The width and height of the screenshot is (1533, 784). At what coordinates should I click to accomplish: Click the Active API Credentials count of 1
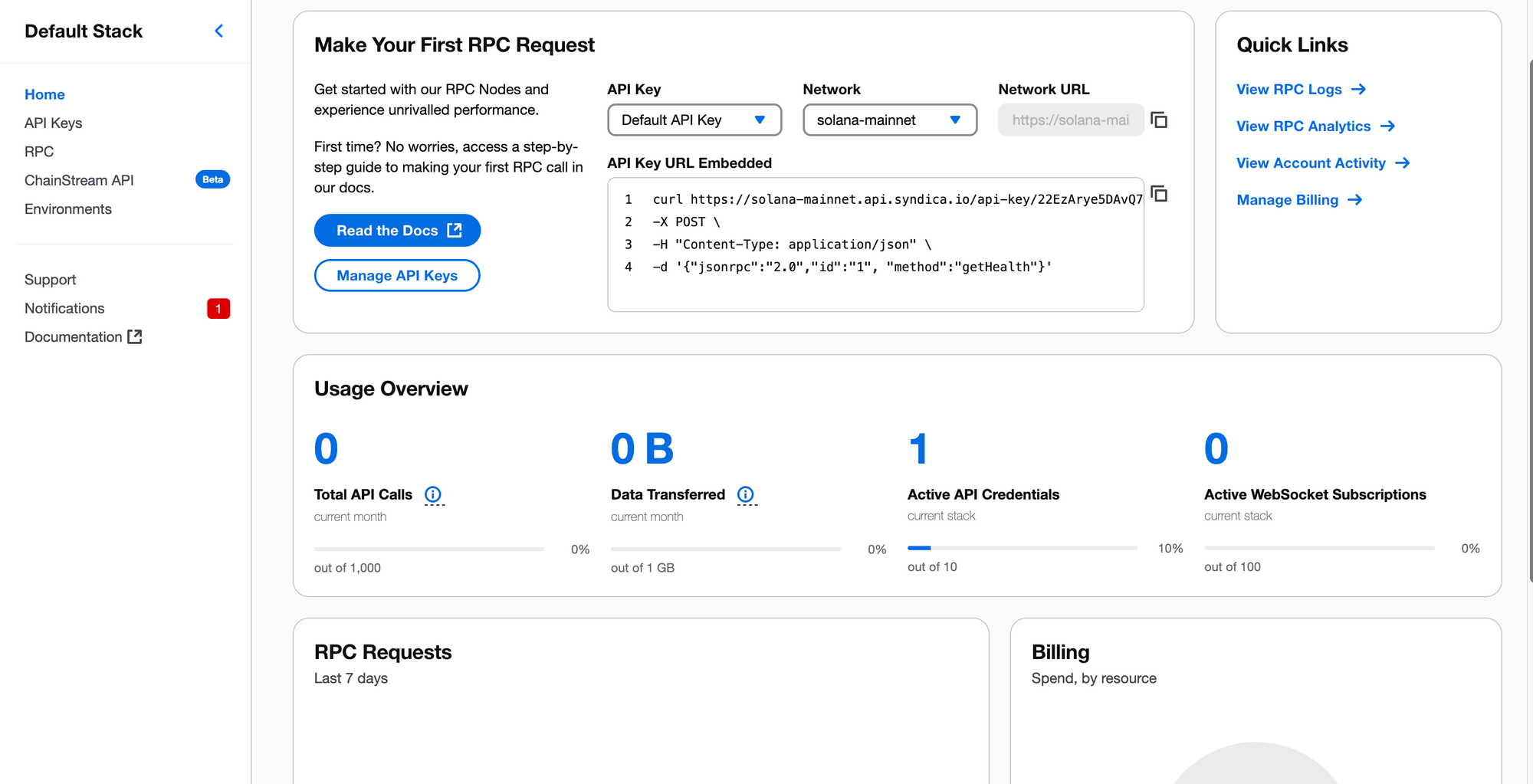918,449
